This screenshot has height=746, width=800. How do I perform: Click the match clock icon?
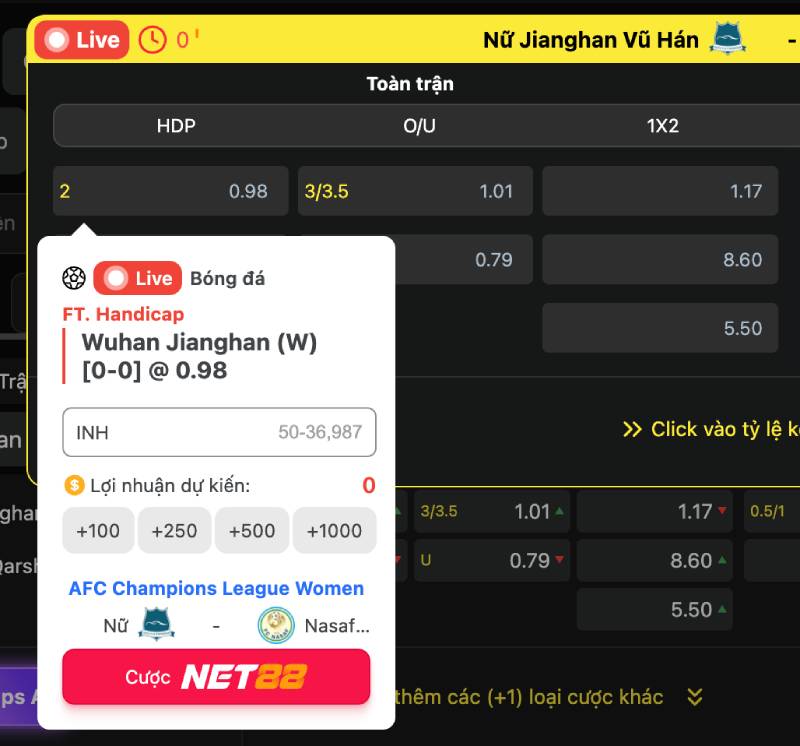(153, 40)
